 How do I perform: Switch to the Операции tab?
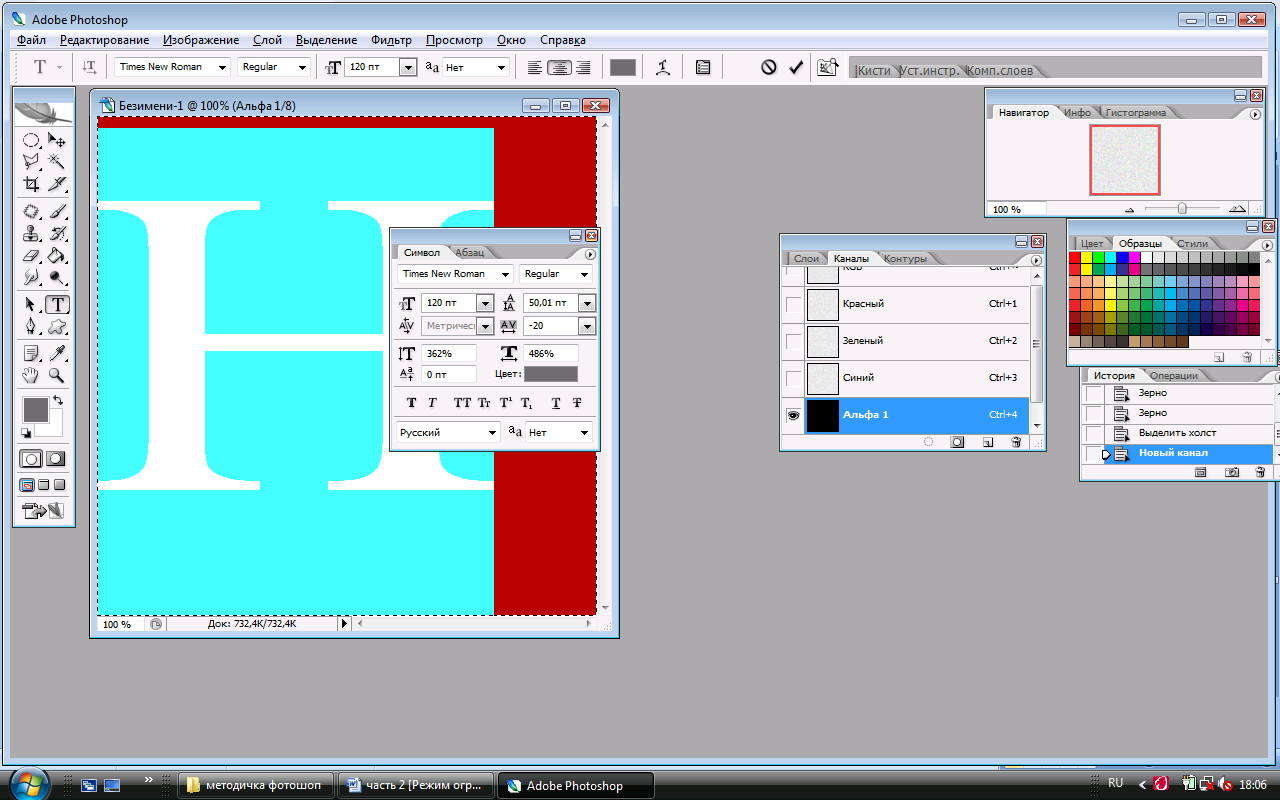point(1173,376)
